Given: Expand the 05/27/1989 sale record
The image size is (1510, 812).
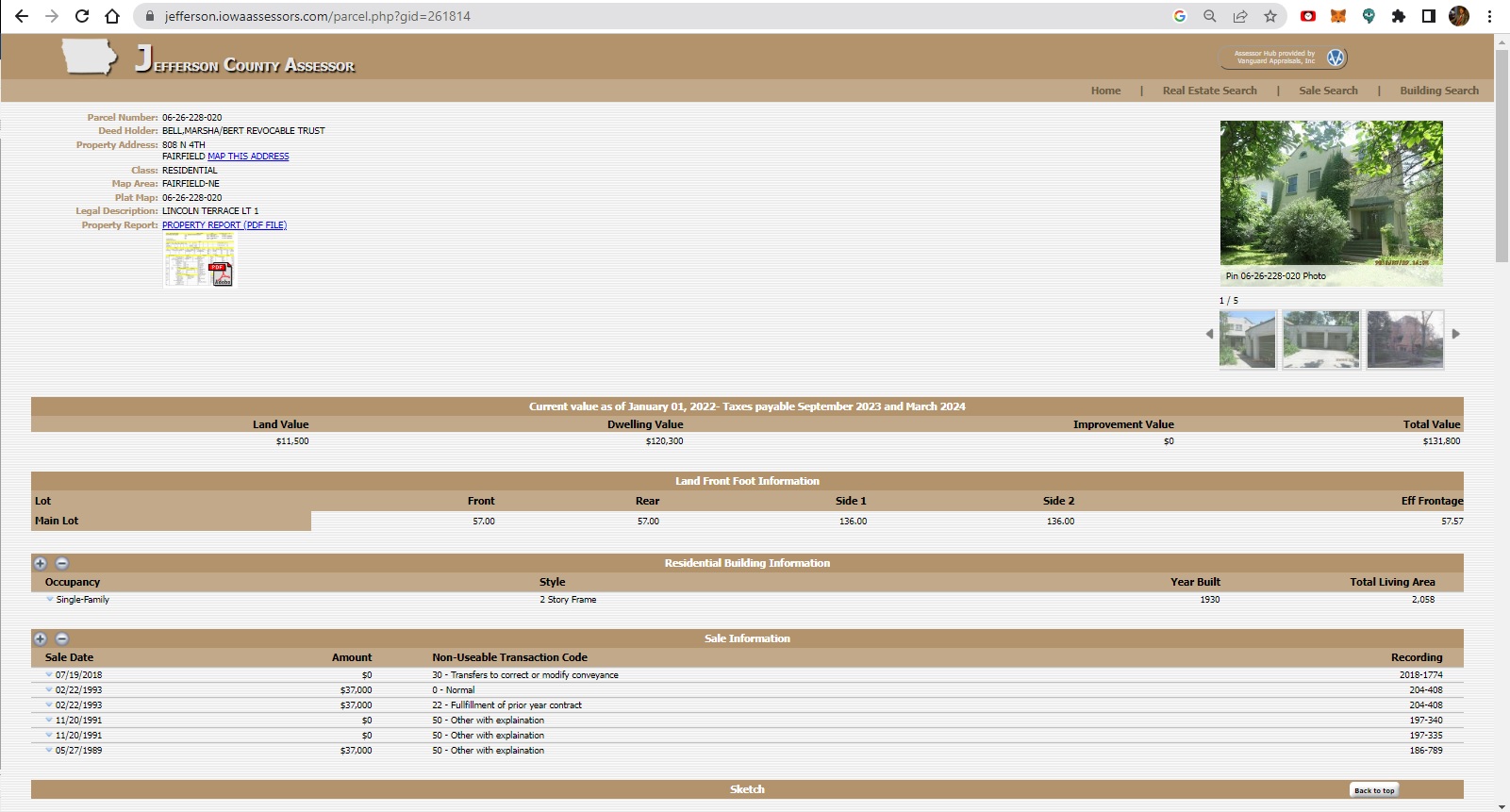Looking at the screenshot, I should point(49,750).
